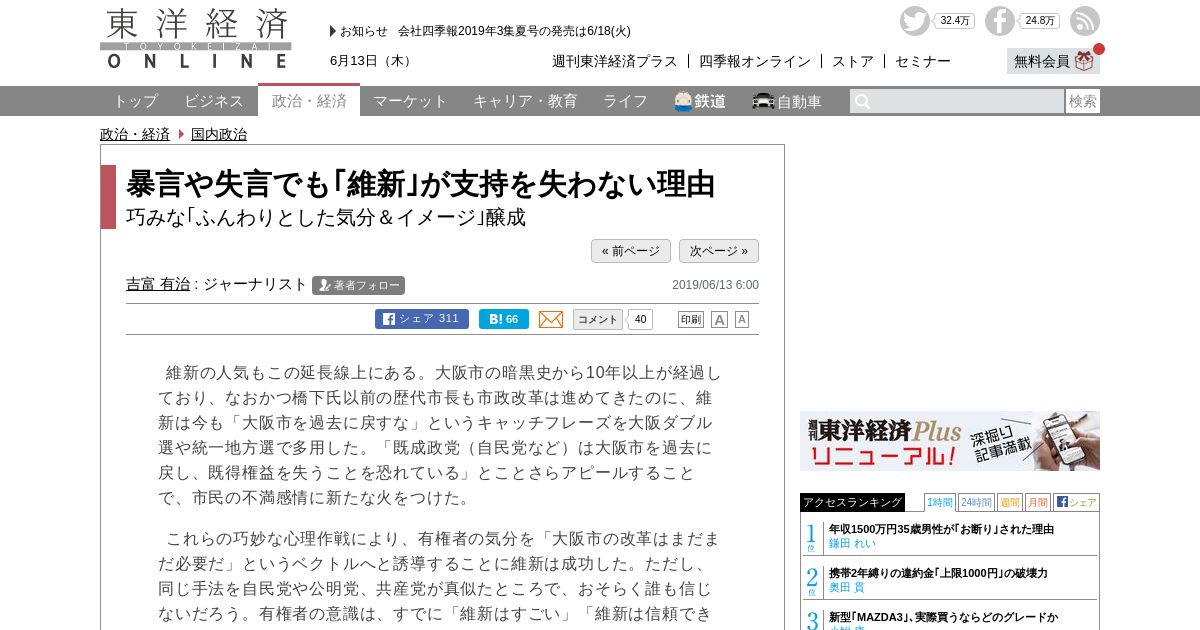Open the ビジネス nav tab
The image size is (1200, 630).
[x=214, y=101]
